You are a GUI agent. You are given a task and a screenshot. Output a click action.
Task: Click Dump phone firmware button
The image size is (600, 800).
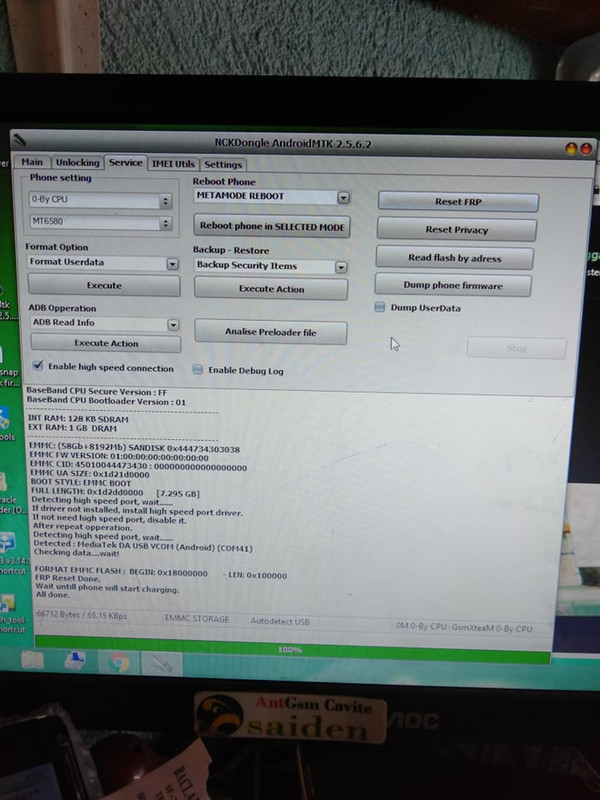(453, 285)
